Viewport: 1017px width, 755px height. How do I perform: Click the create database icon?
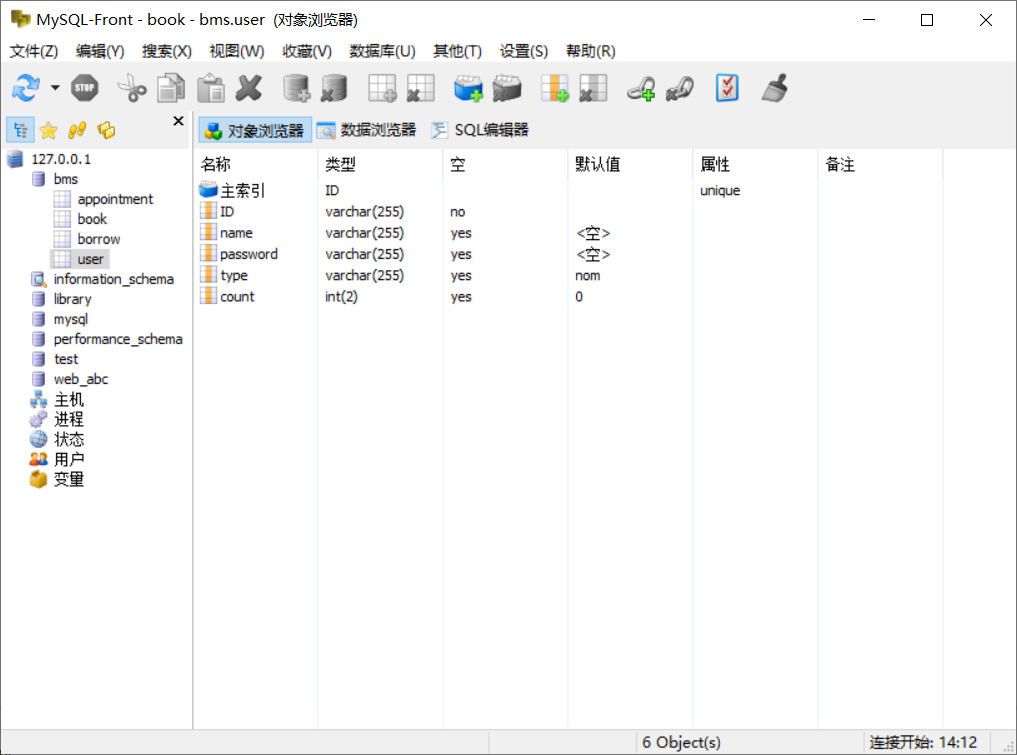[296, 88]
